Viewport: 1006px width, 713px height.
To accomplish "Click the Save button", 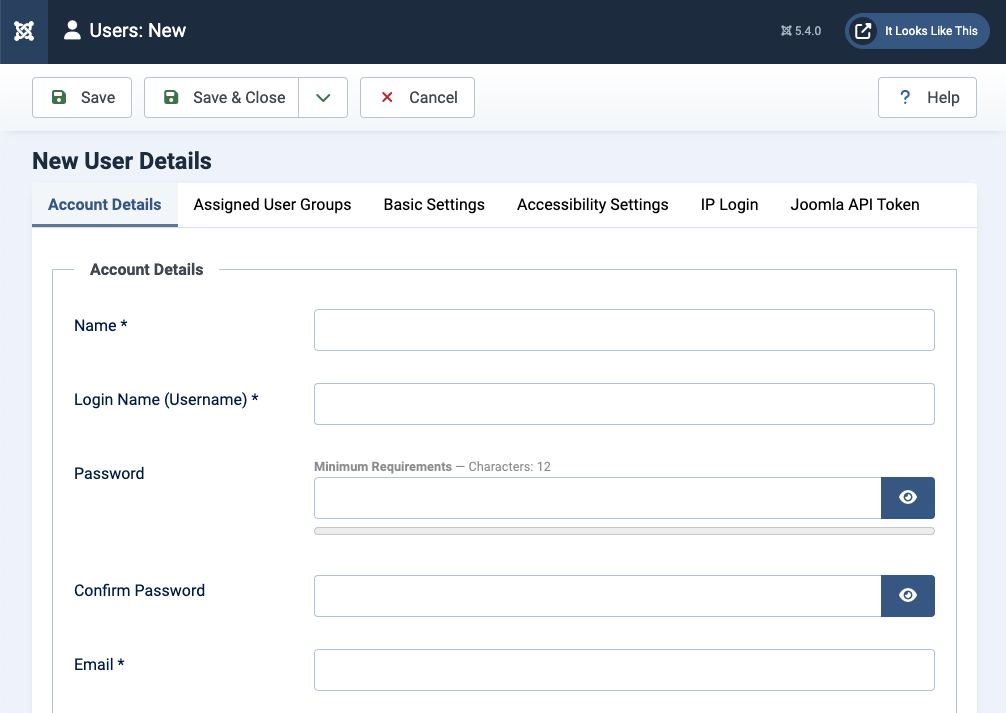I will pyautogui.click(x=82, y=97).
